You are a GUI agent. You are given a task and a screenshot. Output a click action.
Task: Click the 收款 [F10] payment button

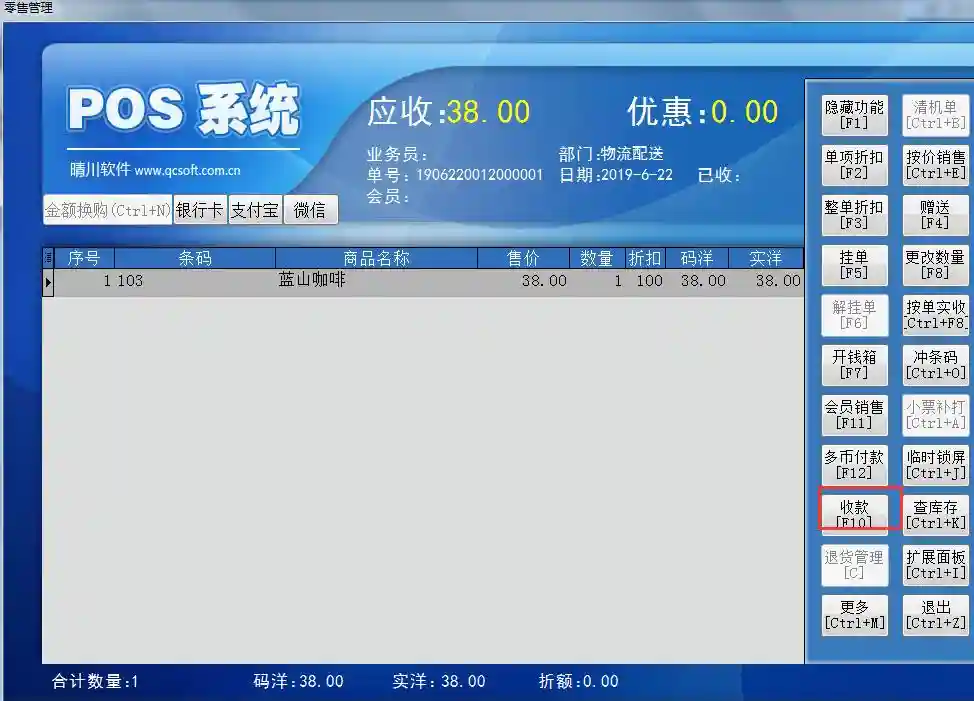[x=854, y=514]
